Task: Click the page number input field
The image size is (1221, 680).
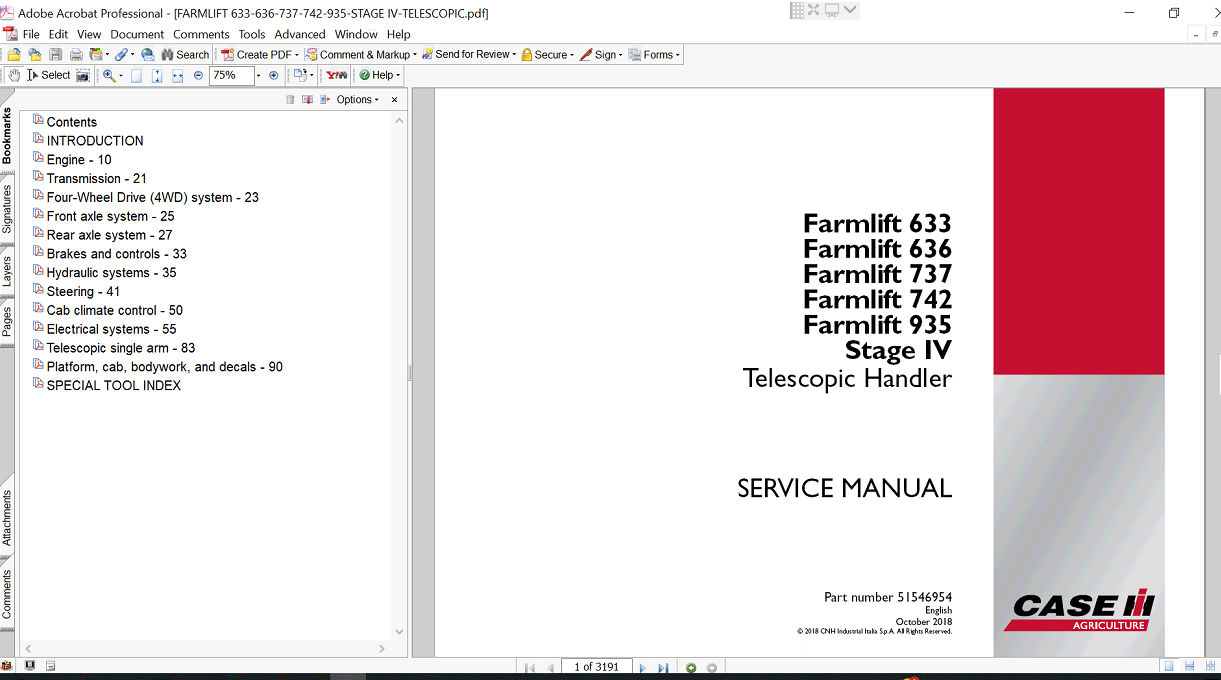Action: pos(596,667)
